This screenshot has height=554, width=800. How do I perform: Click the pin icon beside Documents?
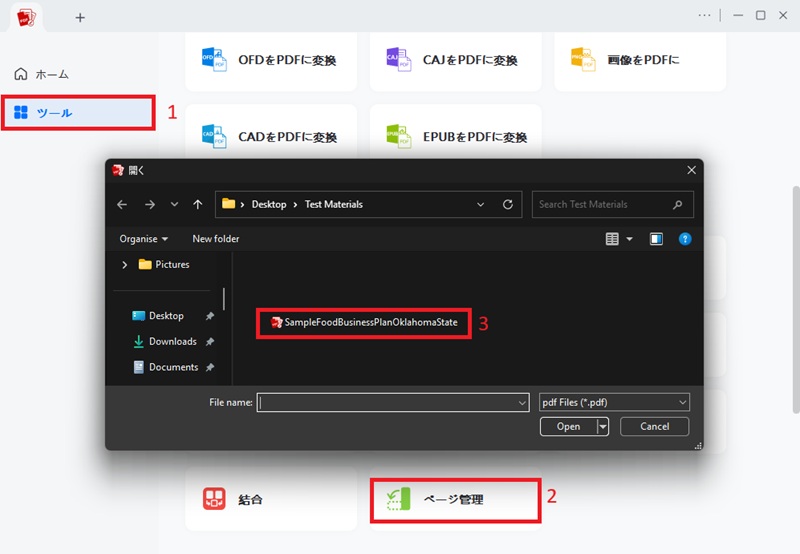[x=210, y=367]
